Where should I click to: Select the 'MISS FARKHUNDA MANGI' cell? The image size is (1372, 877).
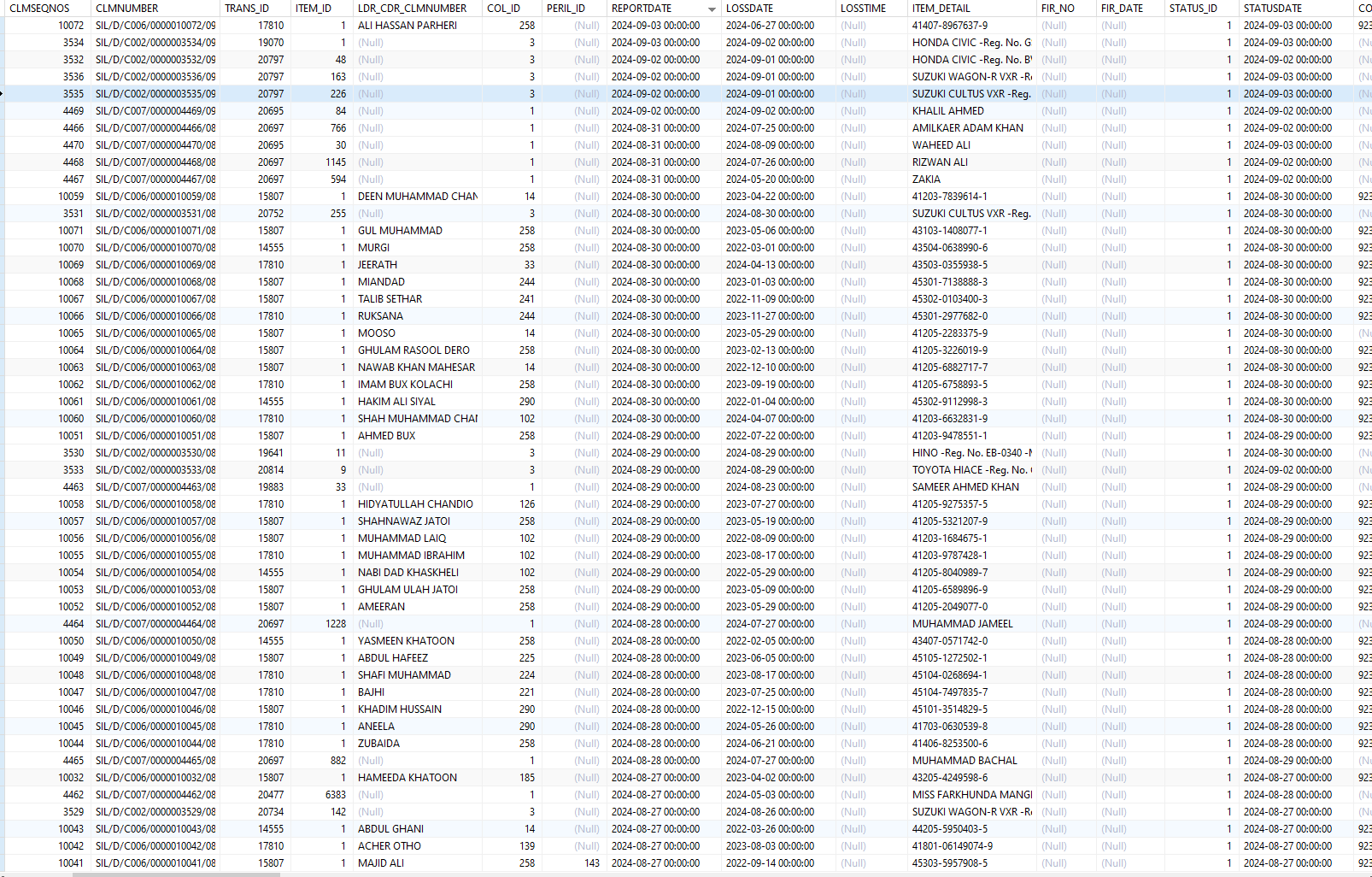971,795
